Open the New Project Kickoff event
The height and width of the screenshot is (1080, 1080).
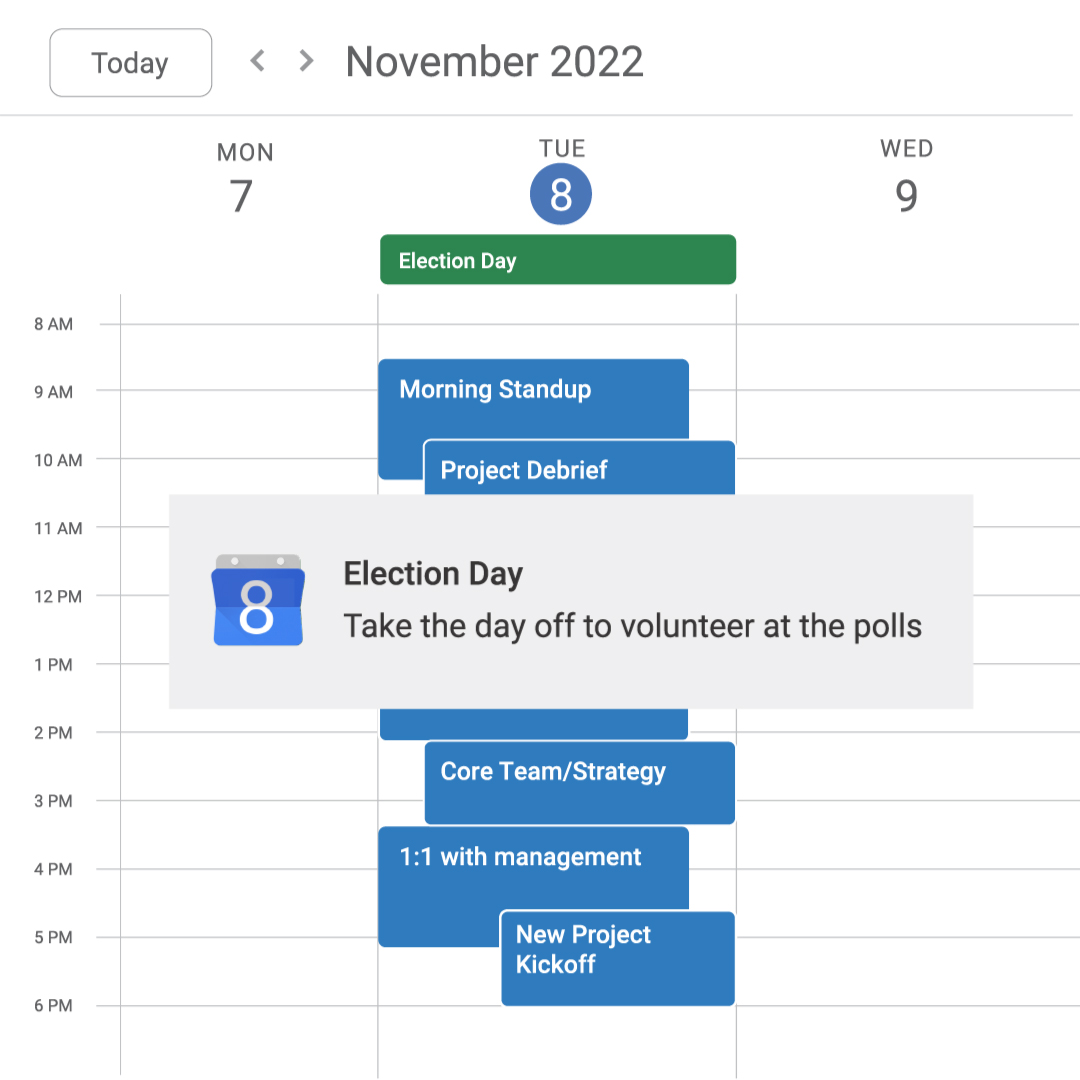(x=617, y=958)
